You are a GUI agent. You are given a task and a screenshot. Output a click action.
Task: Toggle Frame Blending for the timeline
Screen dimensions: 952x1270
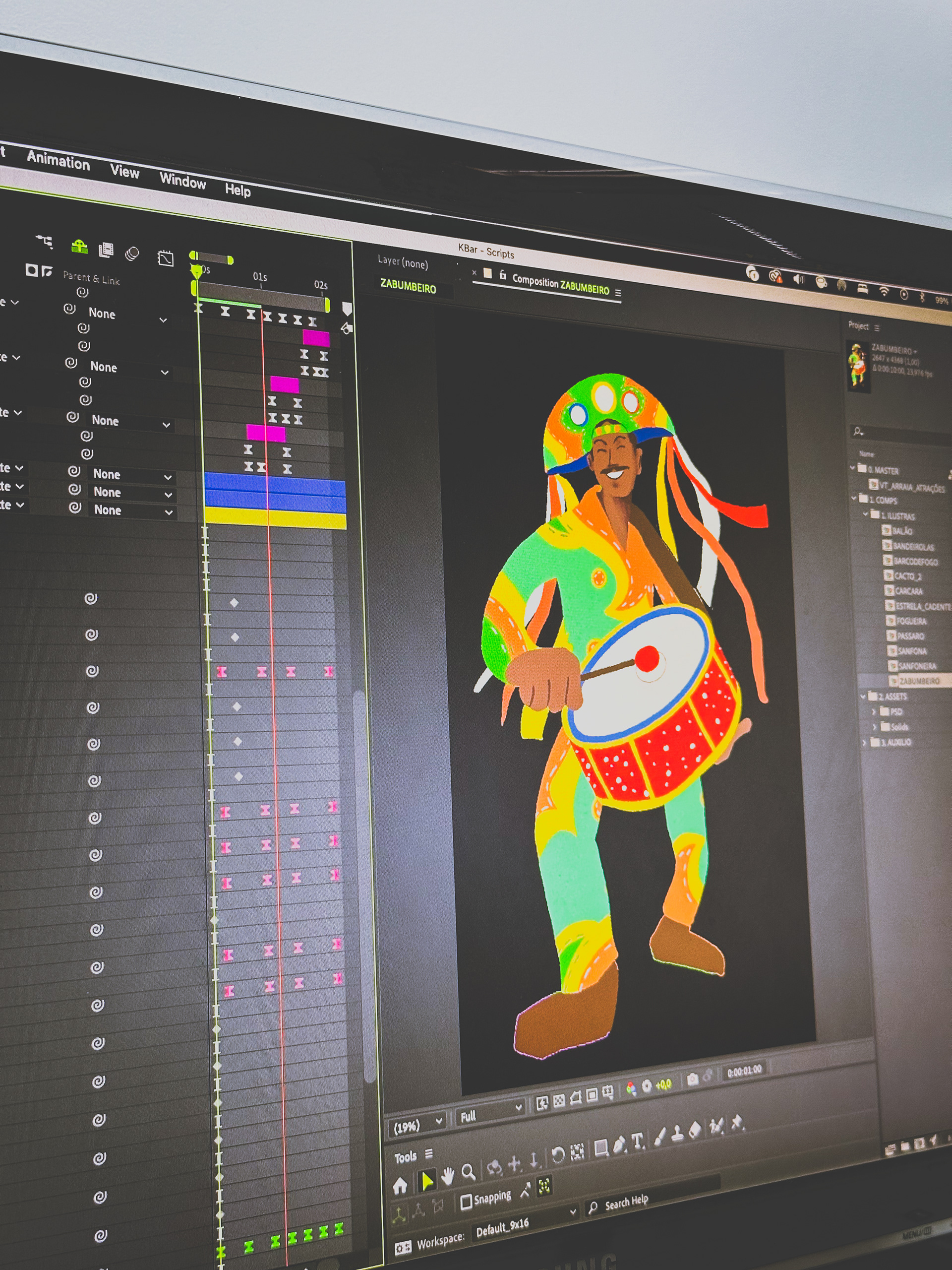[106, 250]
